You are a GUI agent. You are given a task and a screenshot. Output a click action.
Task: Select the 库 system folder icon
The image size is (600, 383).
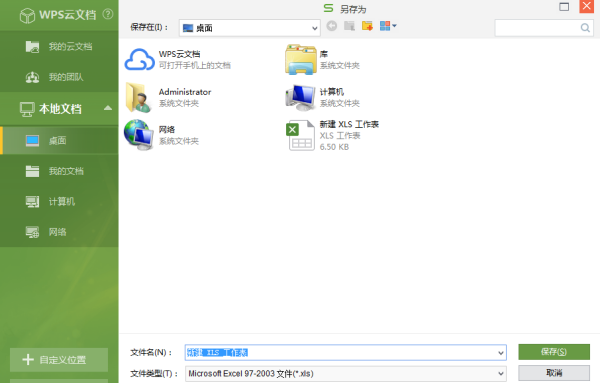[x=301, y=59]
